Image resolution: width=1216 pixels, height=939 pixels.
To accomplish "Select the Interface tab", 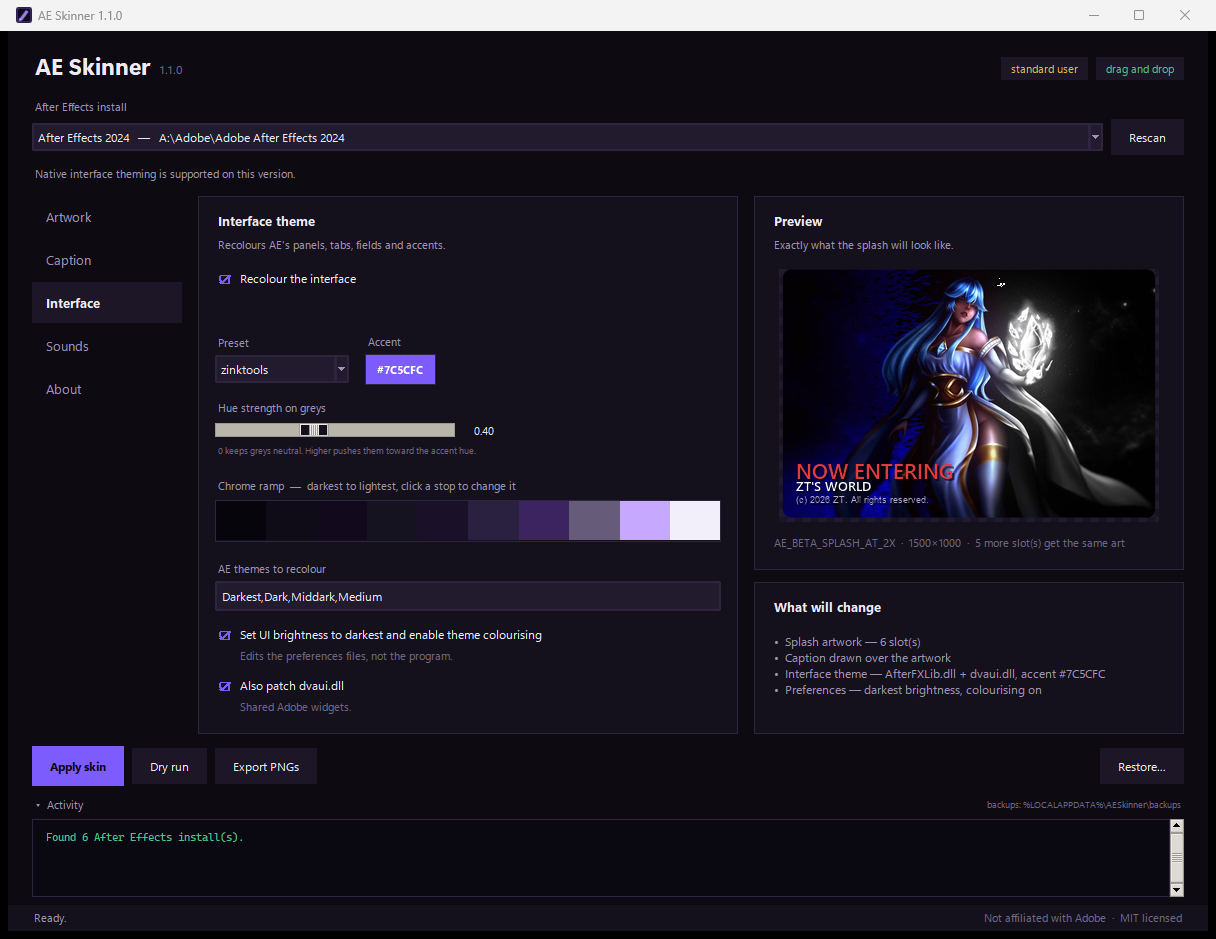I will click(107, 303).
